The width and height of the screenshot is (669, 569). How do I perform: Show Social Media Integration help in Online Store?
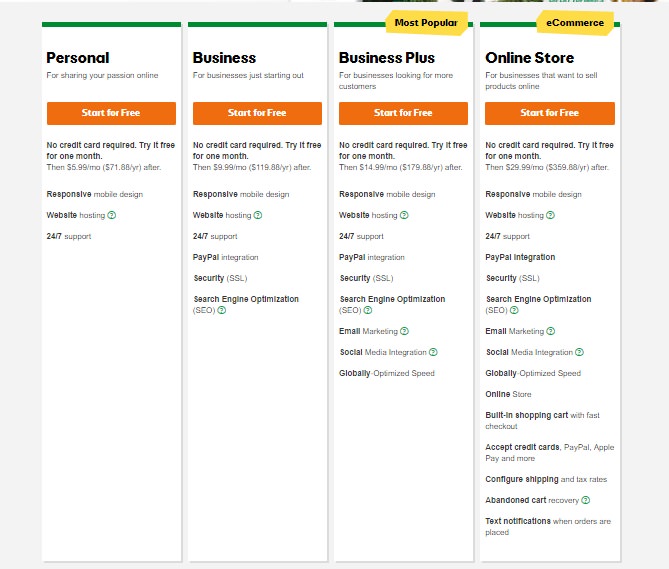point(579,352)
